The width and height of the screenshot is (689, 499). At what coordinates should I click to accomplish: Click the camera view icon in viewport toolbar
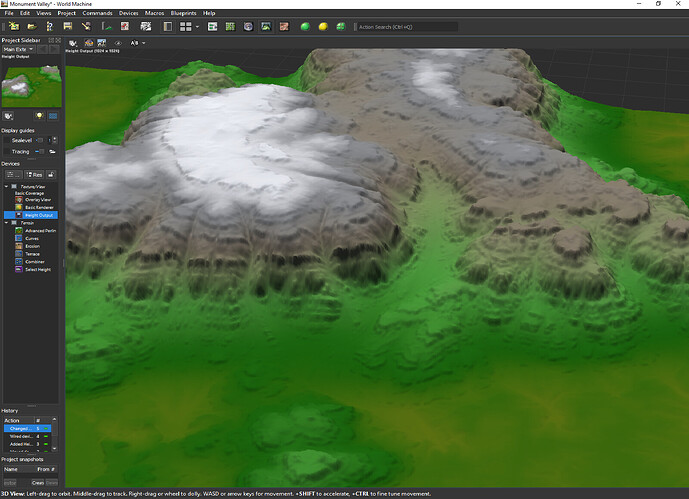[x=73, y=43]
